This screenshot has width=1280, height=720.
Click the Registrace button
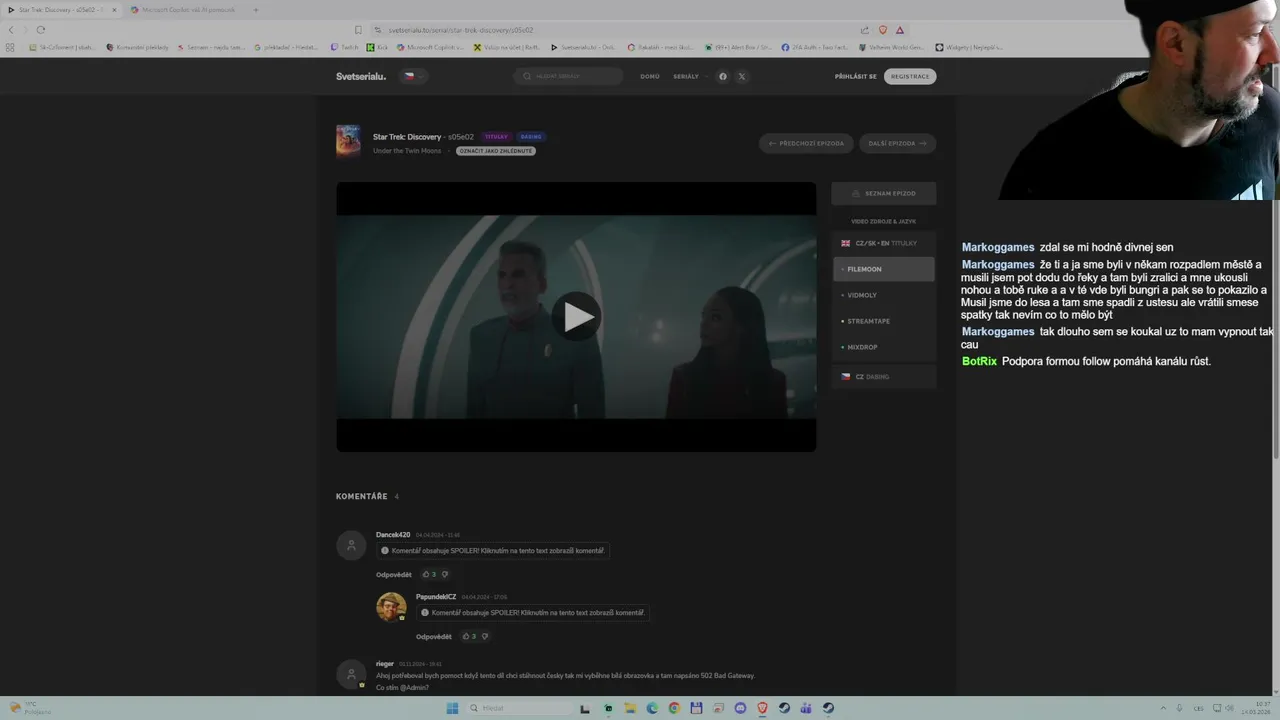[910, 76]
